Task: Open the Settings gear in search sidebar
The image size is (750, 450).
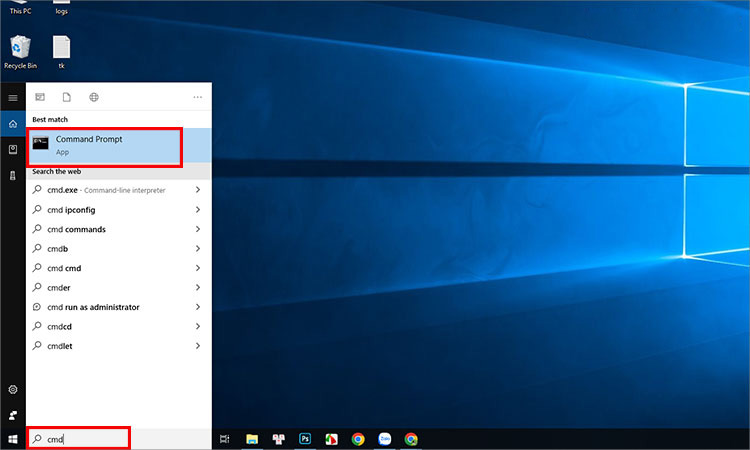Action: pos(13,389)
